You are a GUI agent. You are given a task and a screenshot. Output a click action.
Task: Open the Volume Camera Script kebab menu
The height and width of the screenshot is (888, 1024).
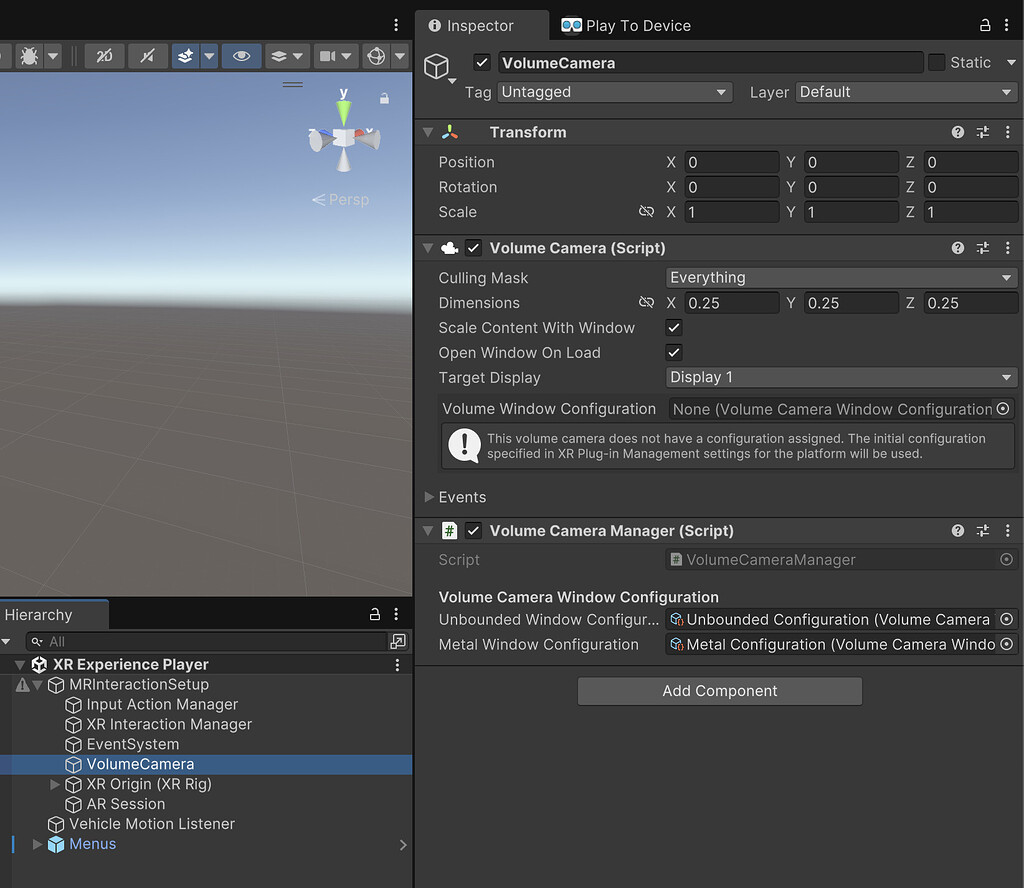[1007, 247]
